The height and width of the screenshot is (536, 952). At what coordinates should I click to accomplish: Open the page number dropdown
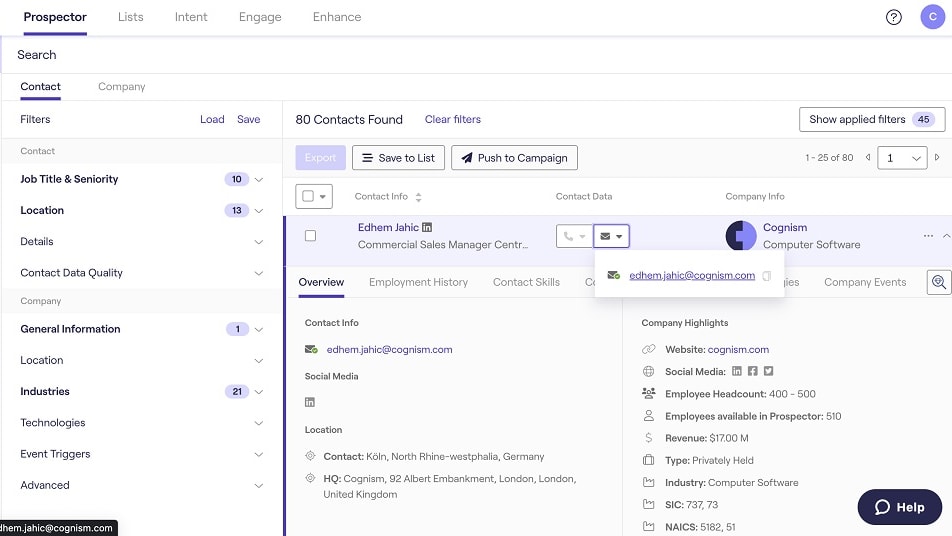click(x=902, y=158)
